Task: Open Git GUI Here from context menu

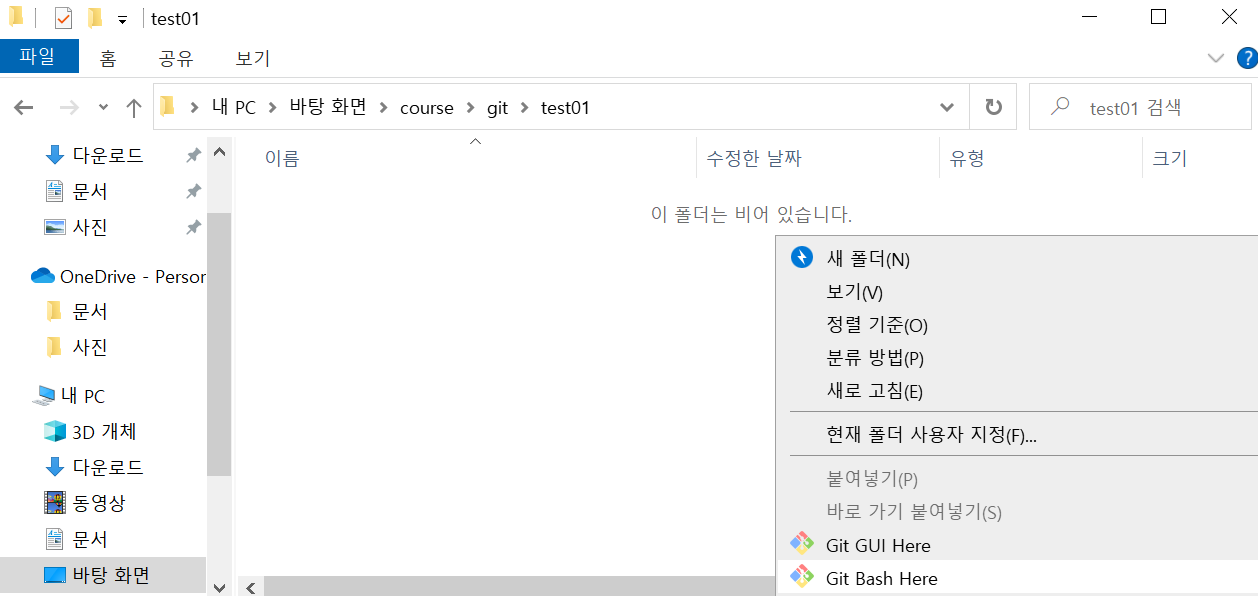Action: (1017, 545)
